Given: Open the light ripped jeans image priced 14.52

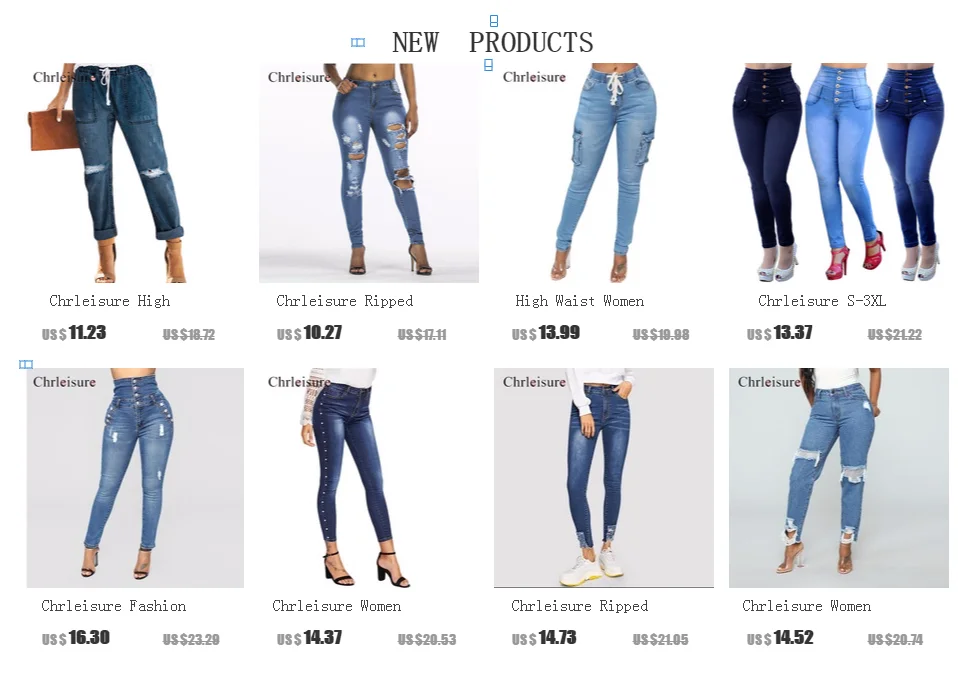Looking at the screenshot, I should point(839,478).
